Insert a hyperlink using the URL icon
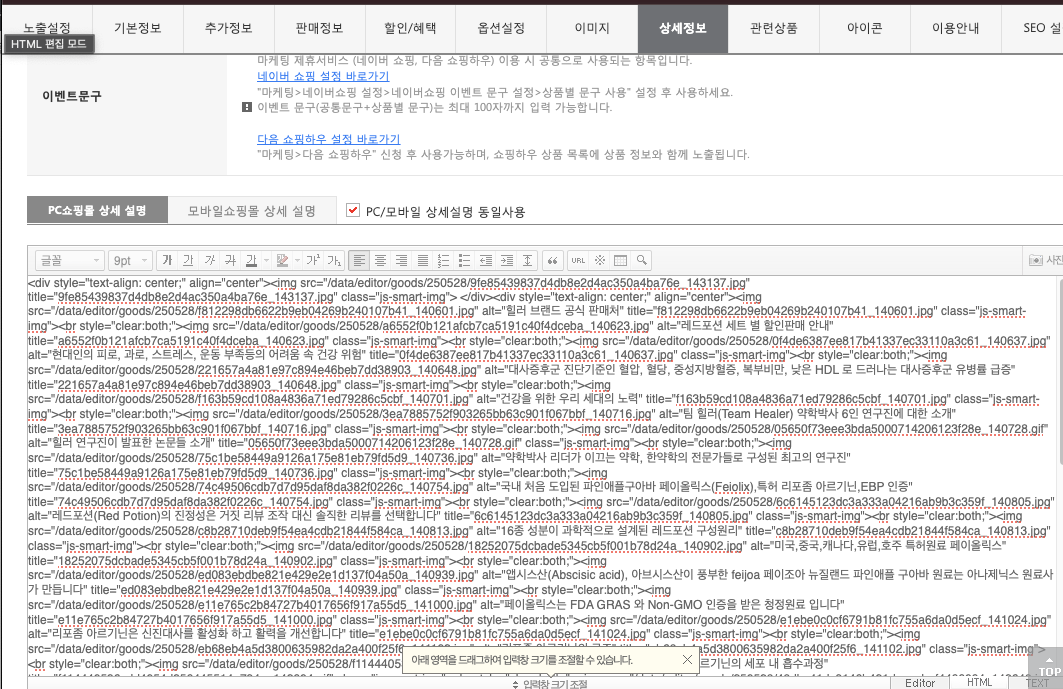This screenshot has height=689, width=1063. tap(578, 260)
